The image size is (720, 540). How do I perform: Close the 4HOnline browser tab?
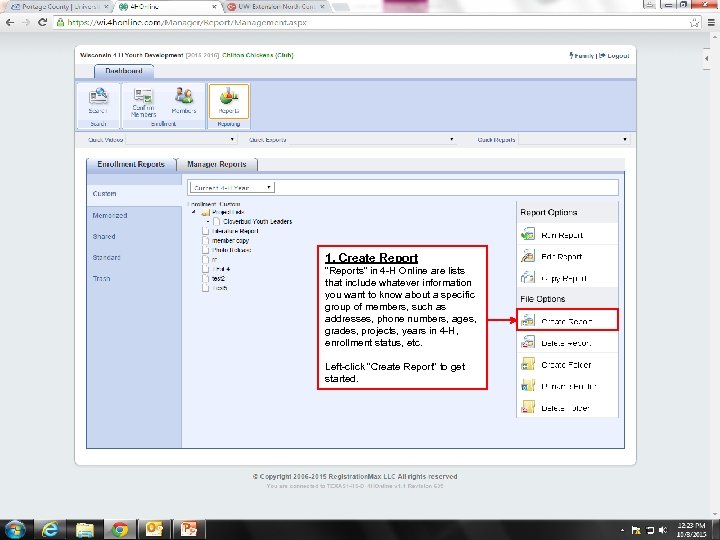click(x=214, y=7)
